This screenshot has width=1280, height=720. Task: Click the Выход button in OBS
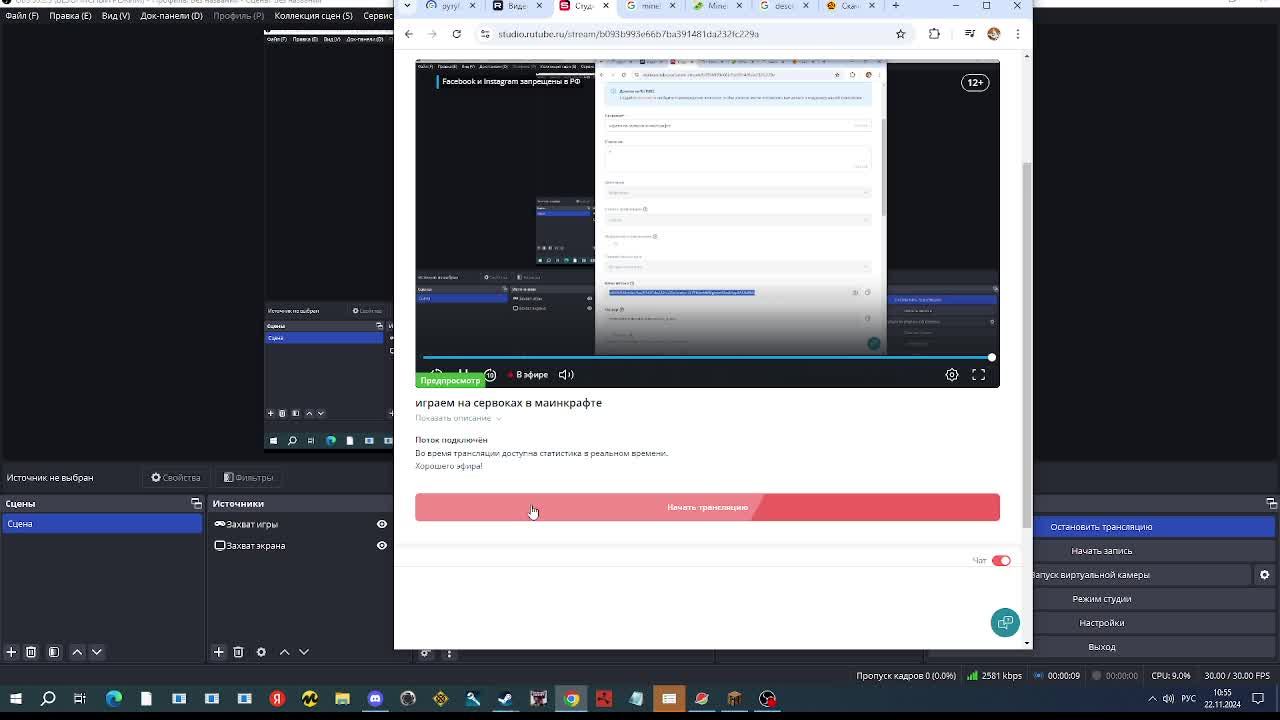coord(1101,647)
